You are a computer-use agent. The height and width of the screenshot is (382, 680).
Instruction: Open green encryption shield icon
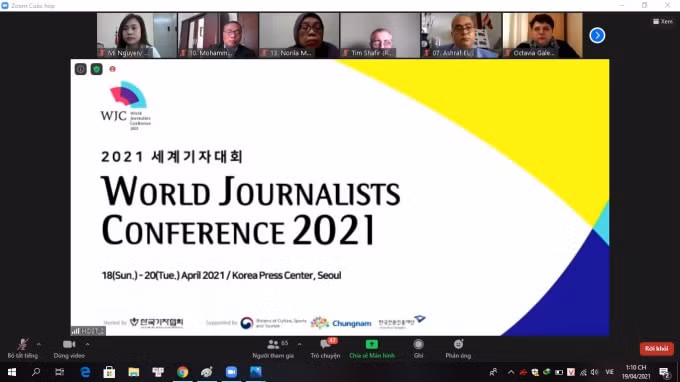pos(96,69)
